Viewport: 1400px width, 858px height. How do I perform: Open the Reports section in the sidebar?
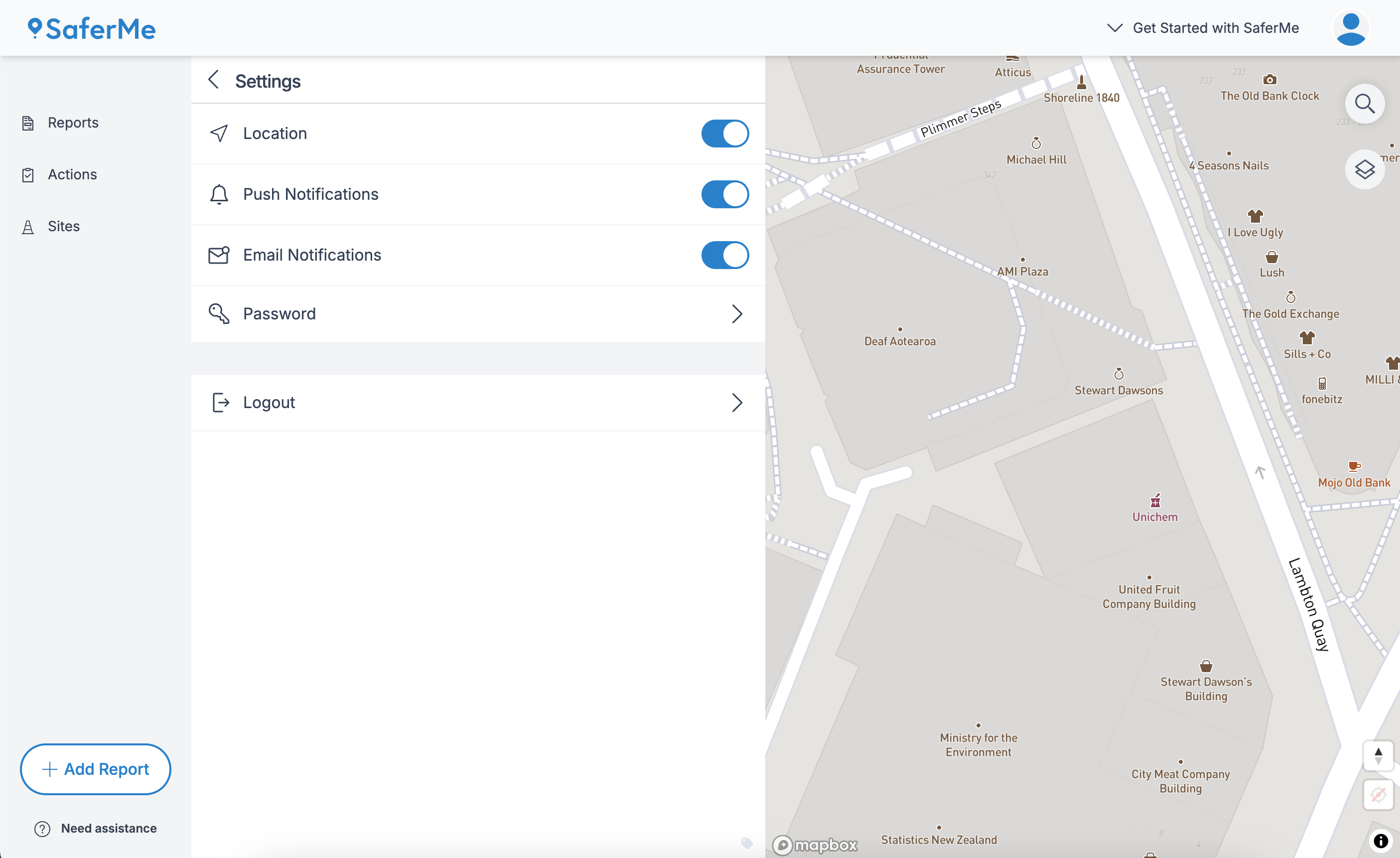(x=72, y=122)
